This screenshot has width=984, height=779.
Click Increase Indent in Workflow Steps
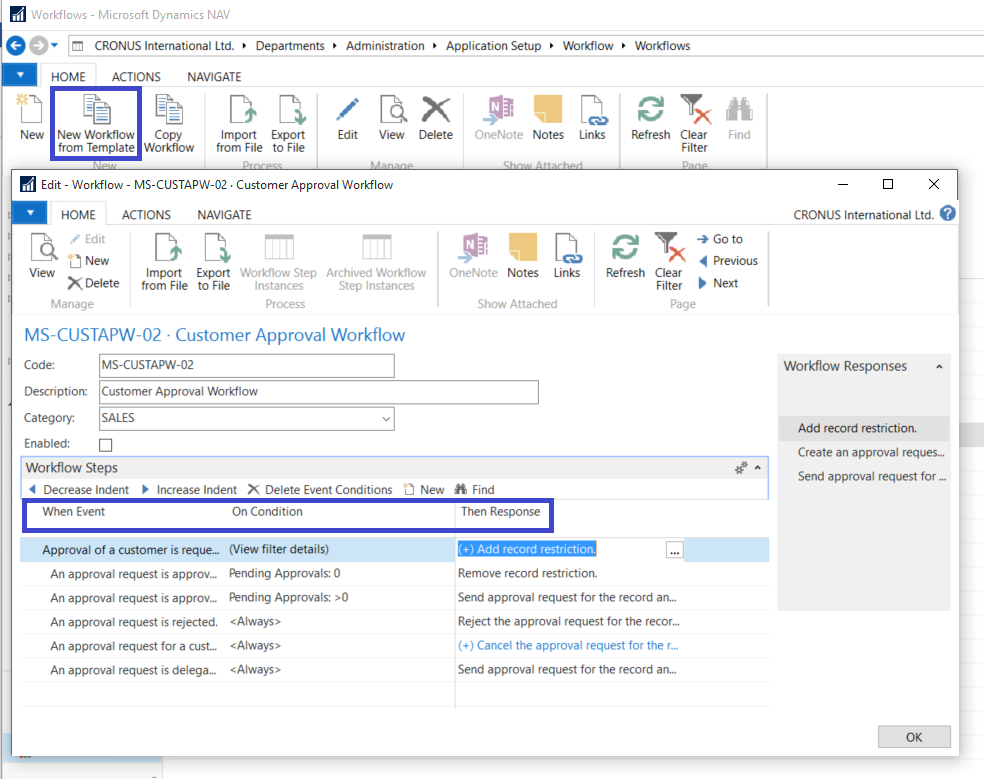[189, 490]
